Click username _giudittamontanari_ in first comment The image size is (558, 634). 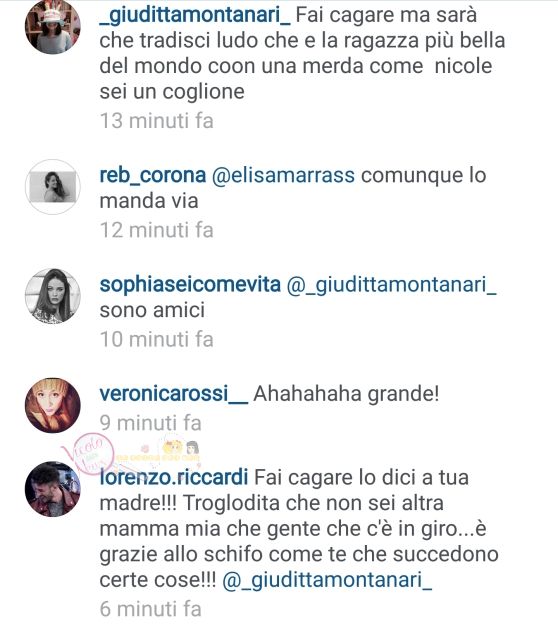tap(195, 16)
